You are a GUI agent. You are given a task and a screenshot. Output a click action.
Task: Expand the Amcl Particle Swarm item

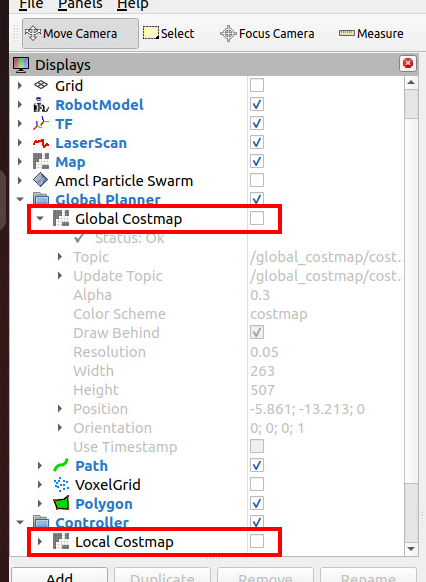tap(20, 180)
